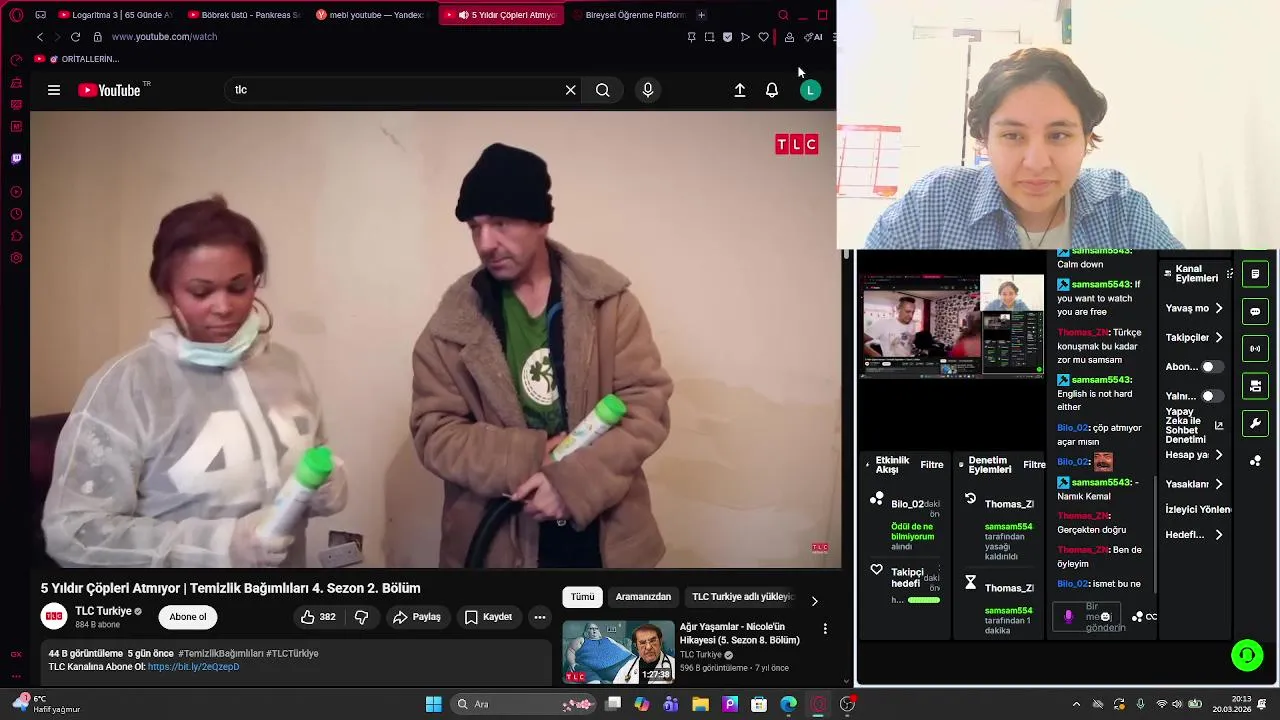Screen dimensions: 1280x720
Task: Start voice search with the microphone
Action: click(648, 90)
